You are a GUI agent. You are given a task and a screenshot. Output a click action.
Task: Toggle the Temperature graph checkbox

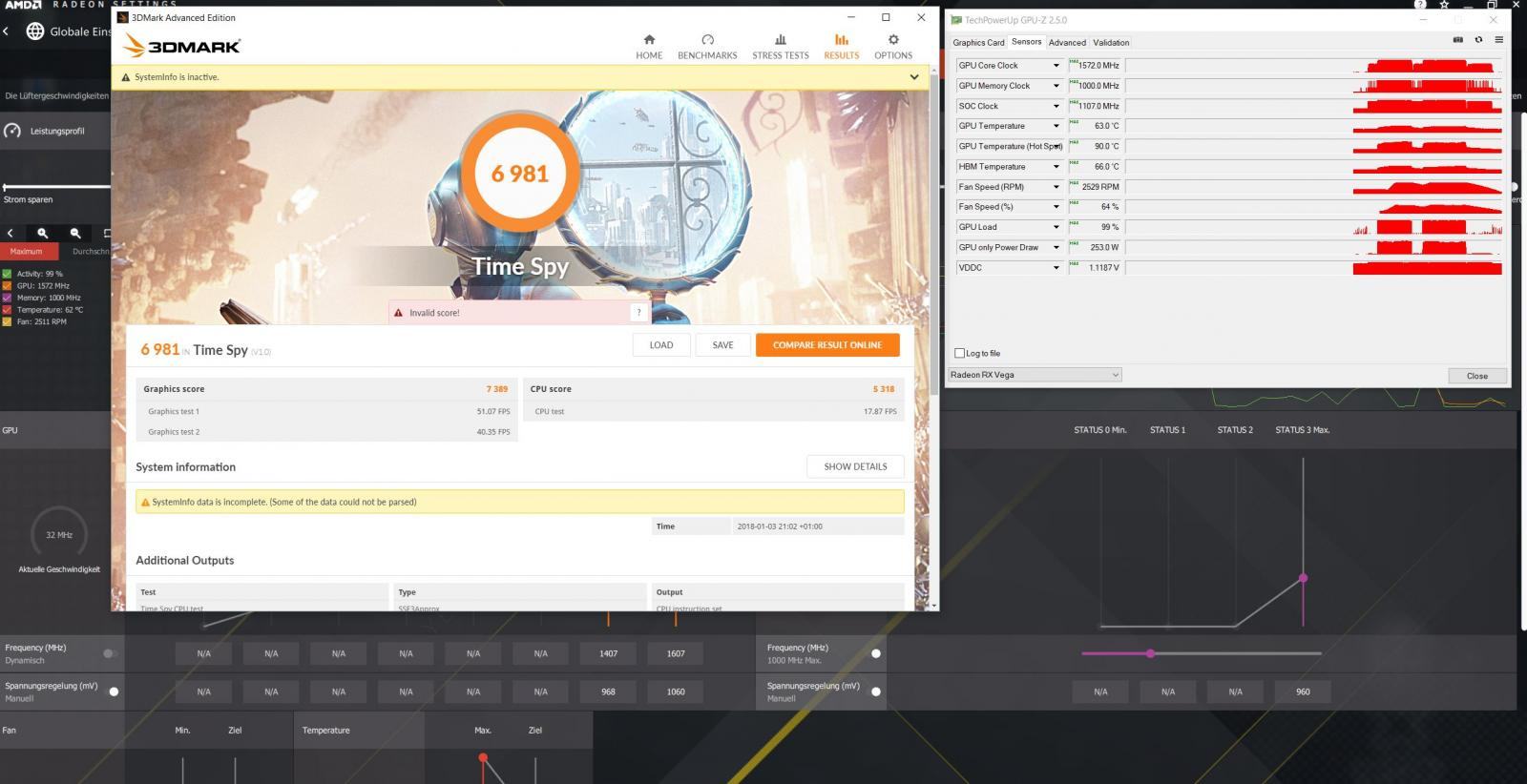(8, 309)
